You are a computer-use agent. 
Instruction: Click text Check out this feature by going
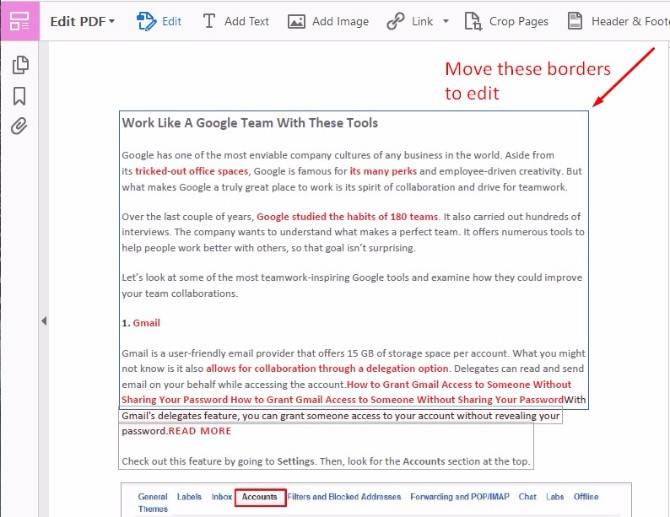(326, 461)
